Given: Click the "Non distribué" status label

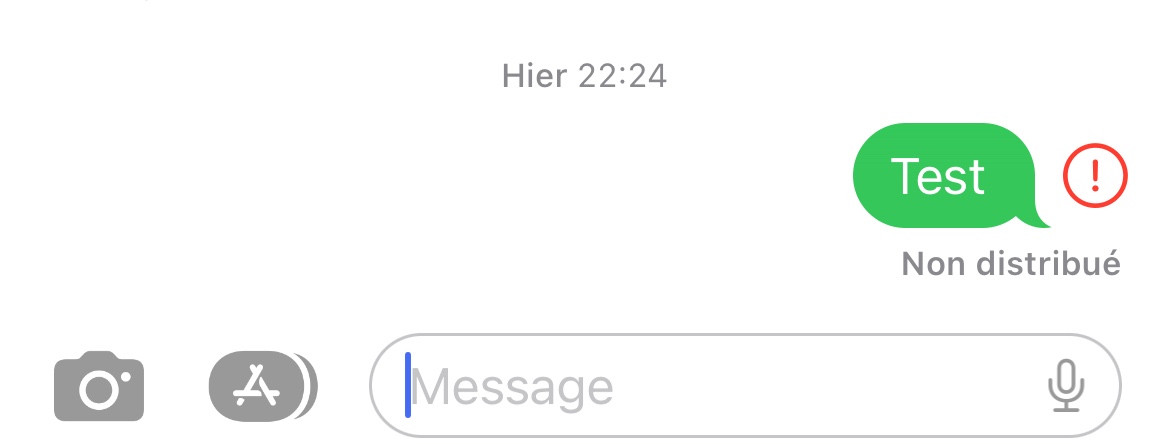Looking at the screenshot, I should click(x=1011, y=263).
